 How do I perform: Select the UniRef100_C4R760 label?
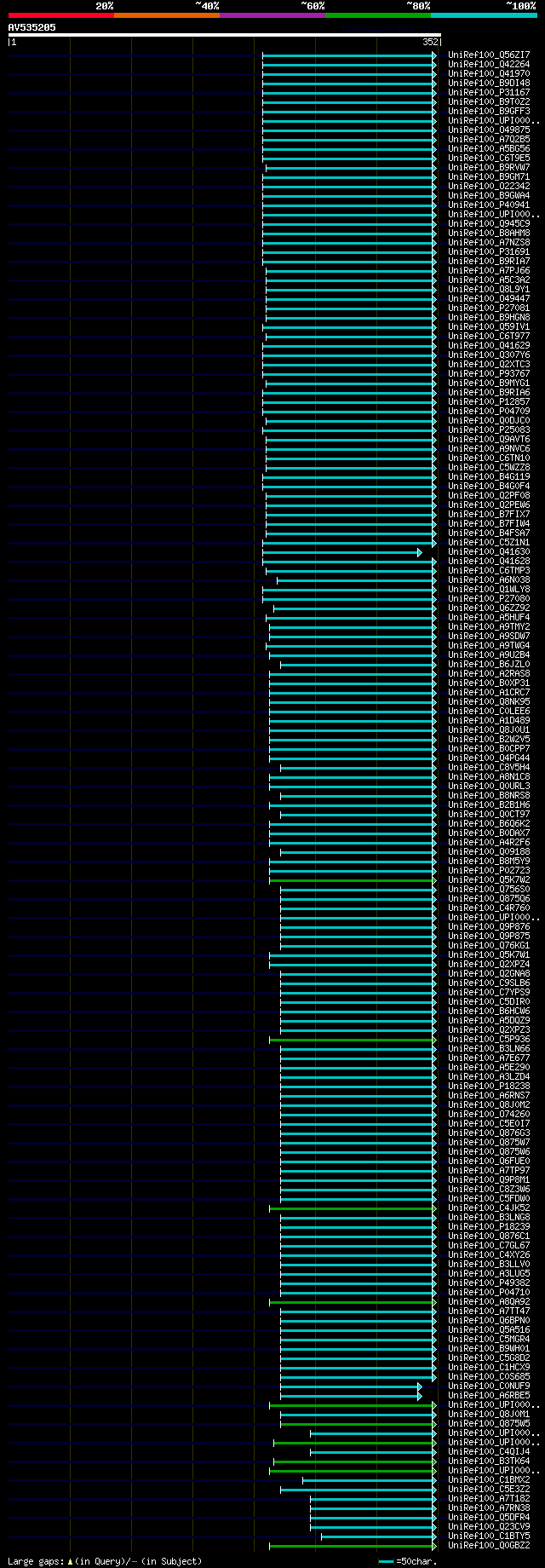click(489, 908)
